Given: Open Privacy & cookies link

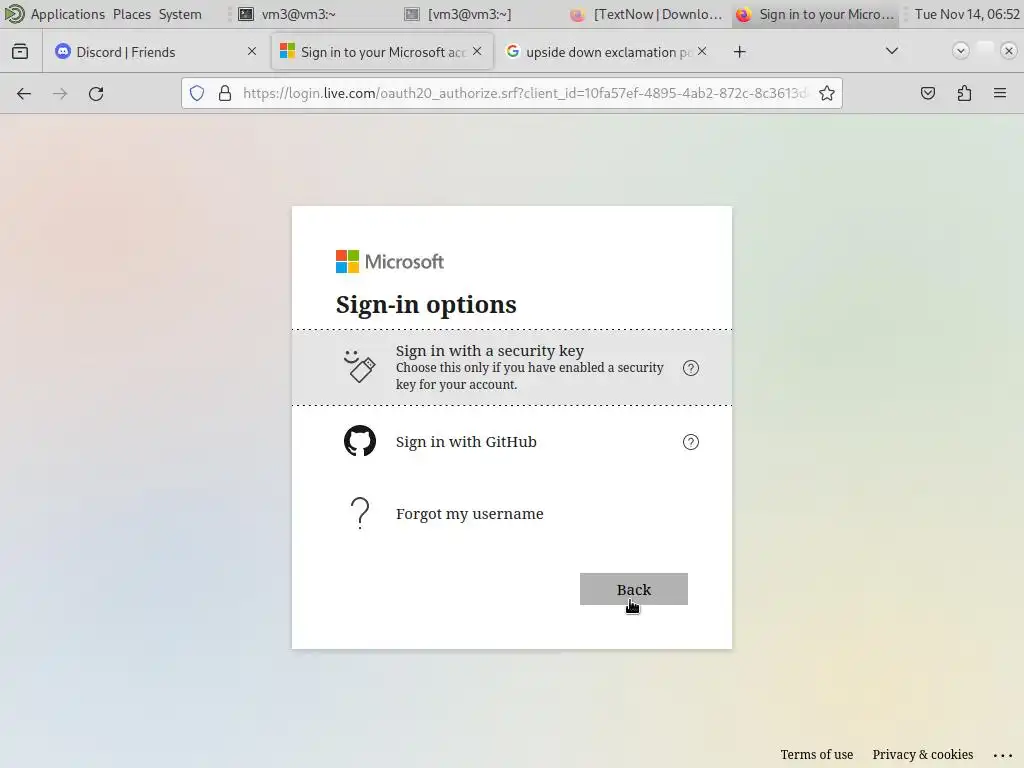Looking at the screenshot, I should pos(922,754).
